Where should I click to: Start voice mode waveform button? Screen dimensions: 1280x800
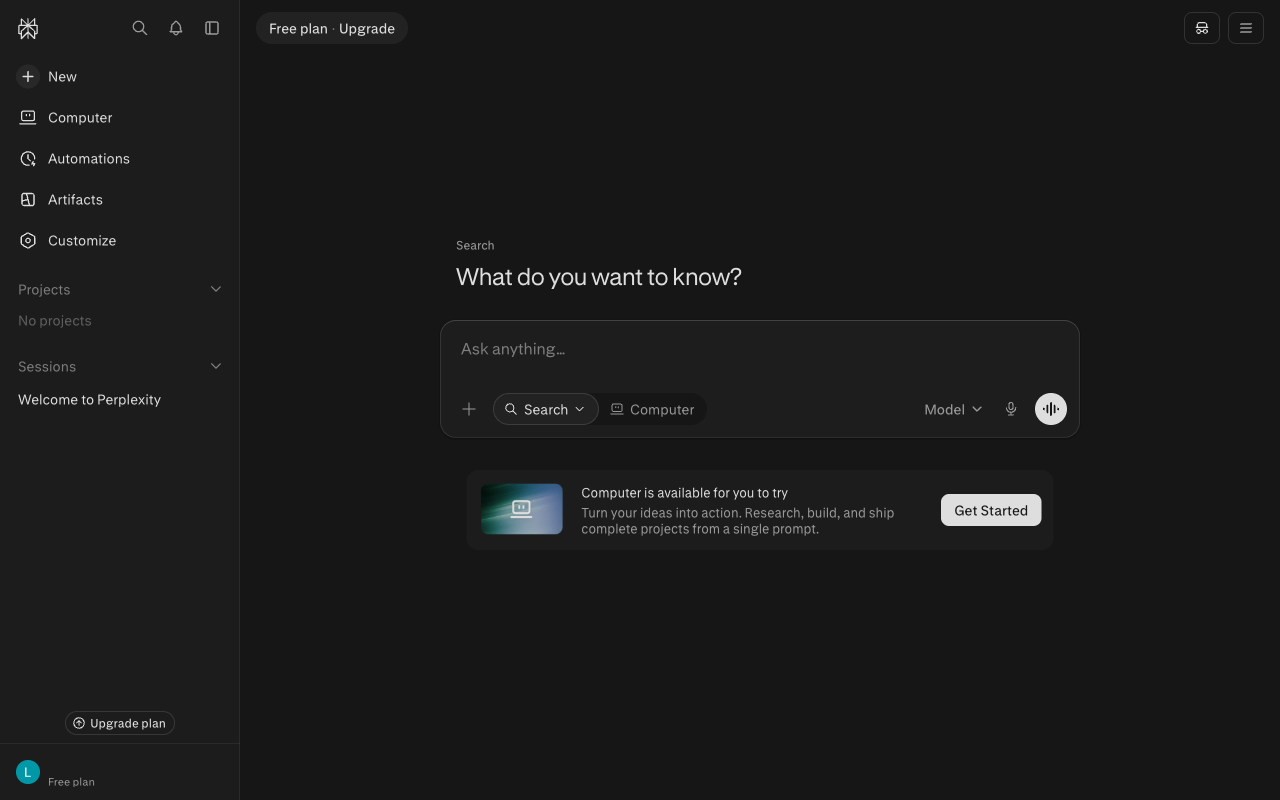[1051, 409]
